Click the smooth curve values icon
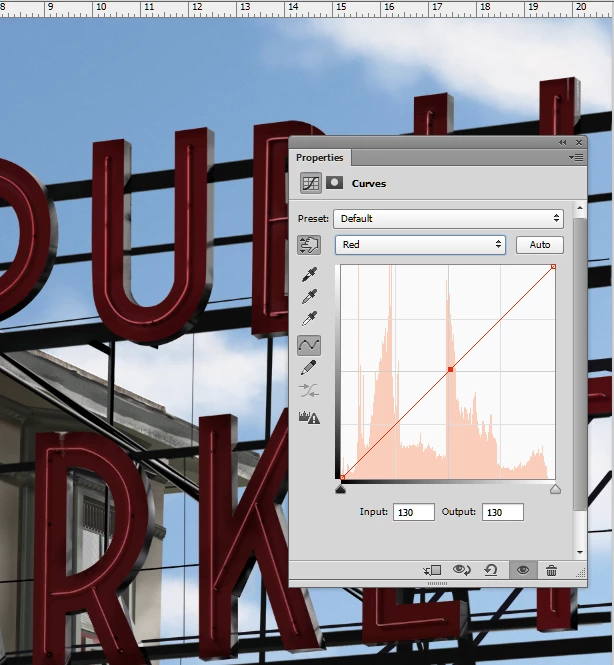 309,390
